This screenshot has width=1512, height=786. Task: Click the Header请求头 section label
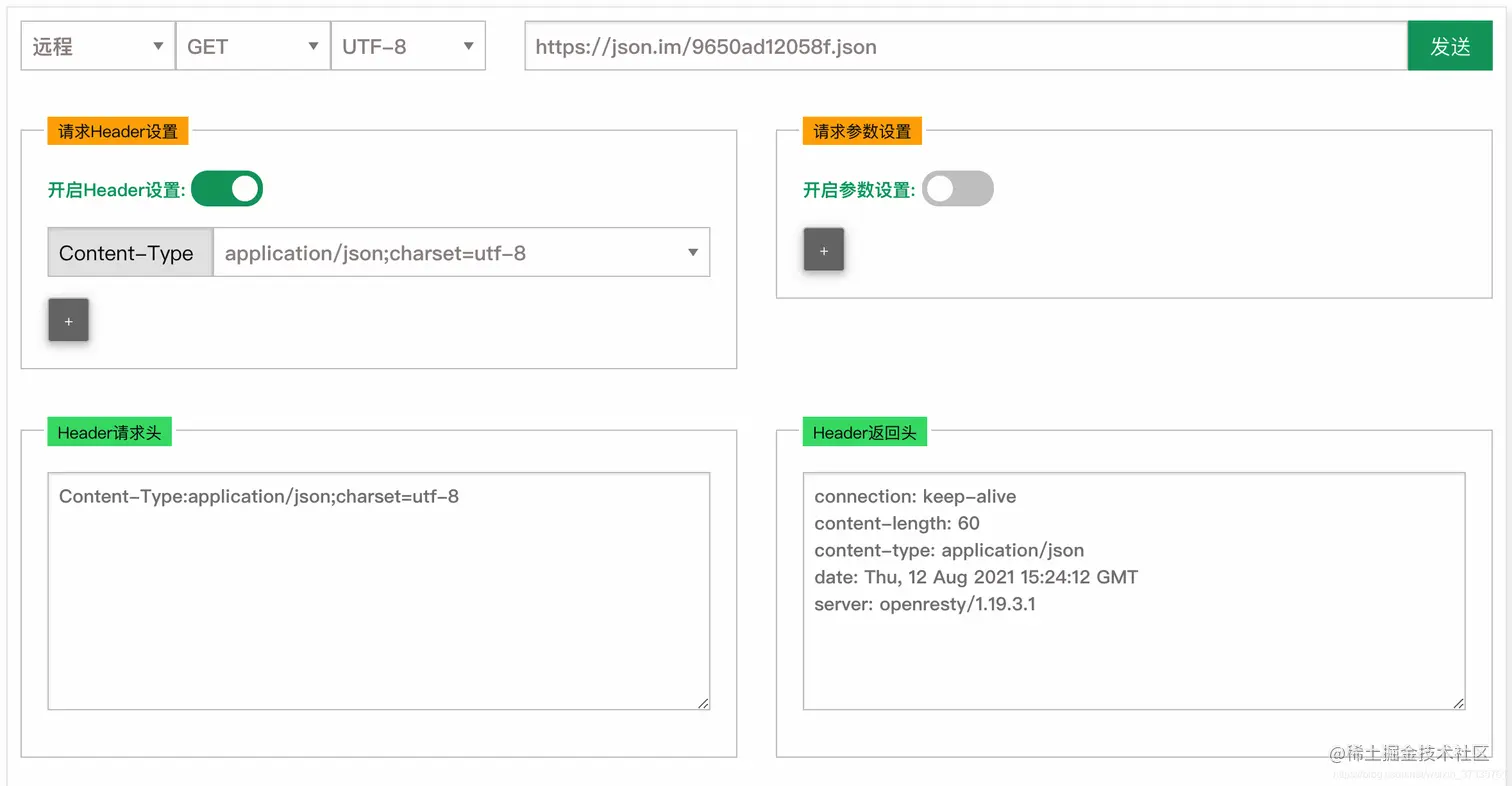coord(110,432)
